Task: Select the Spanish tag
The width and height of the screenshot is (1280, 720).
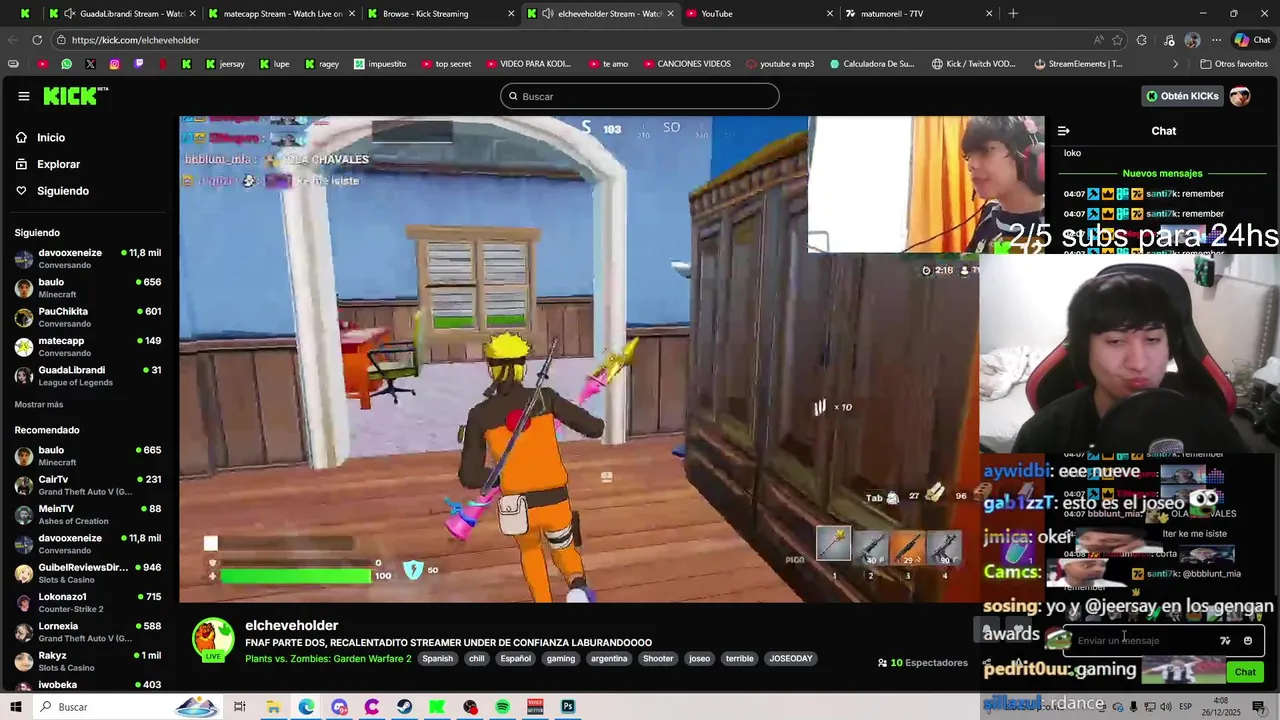Action: [x=437, y=659]
